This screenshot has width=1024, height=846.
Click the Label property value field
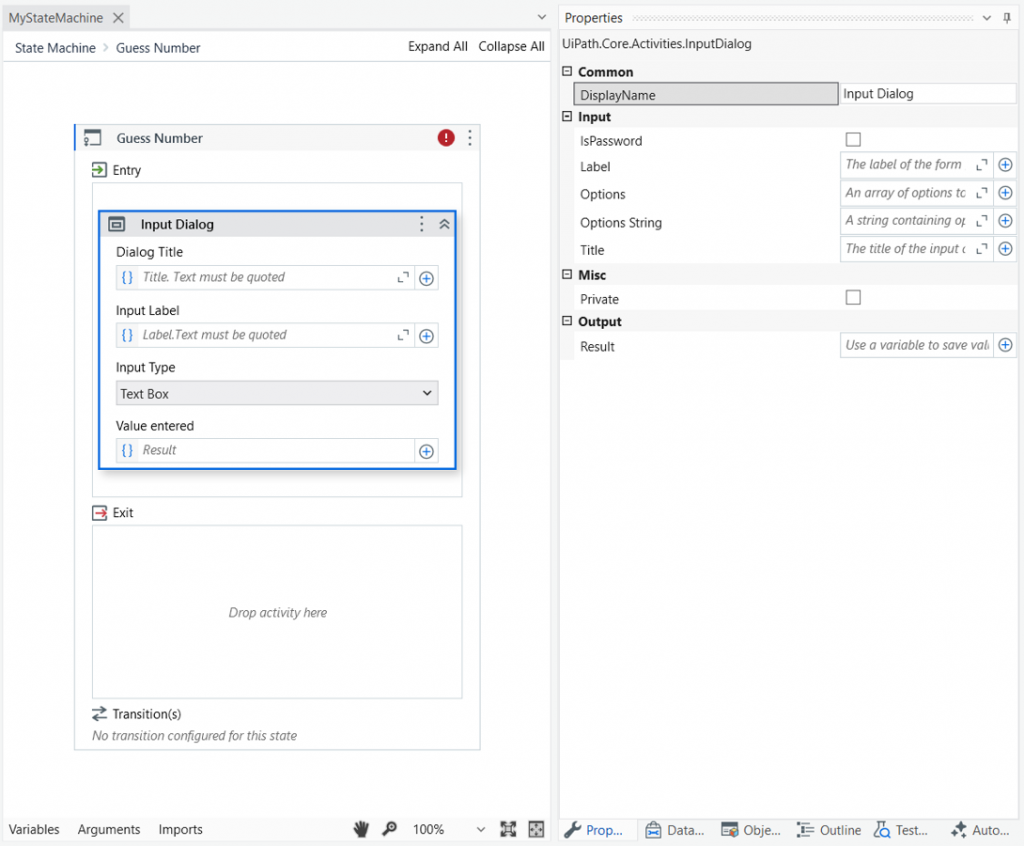(906, 165)
